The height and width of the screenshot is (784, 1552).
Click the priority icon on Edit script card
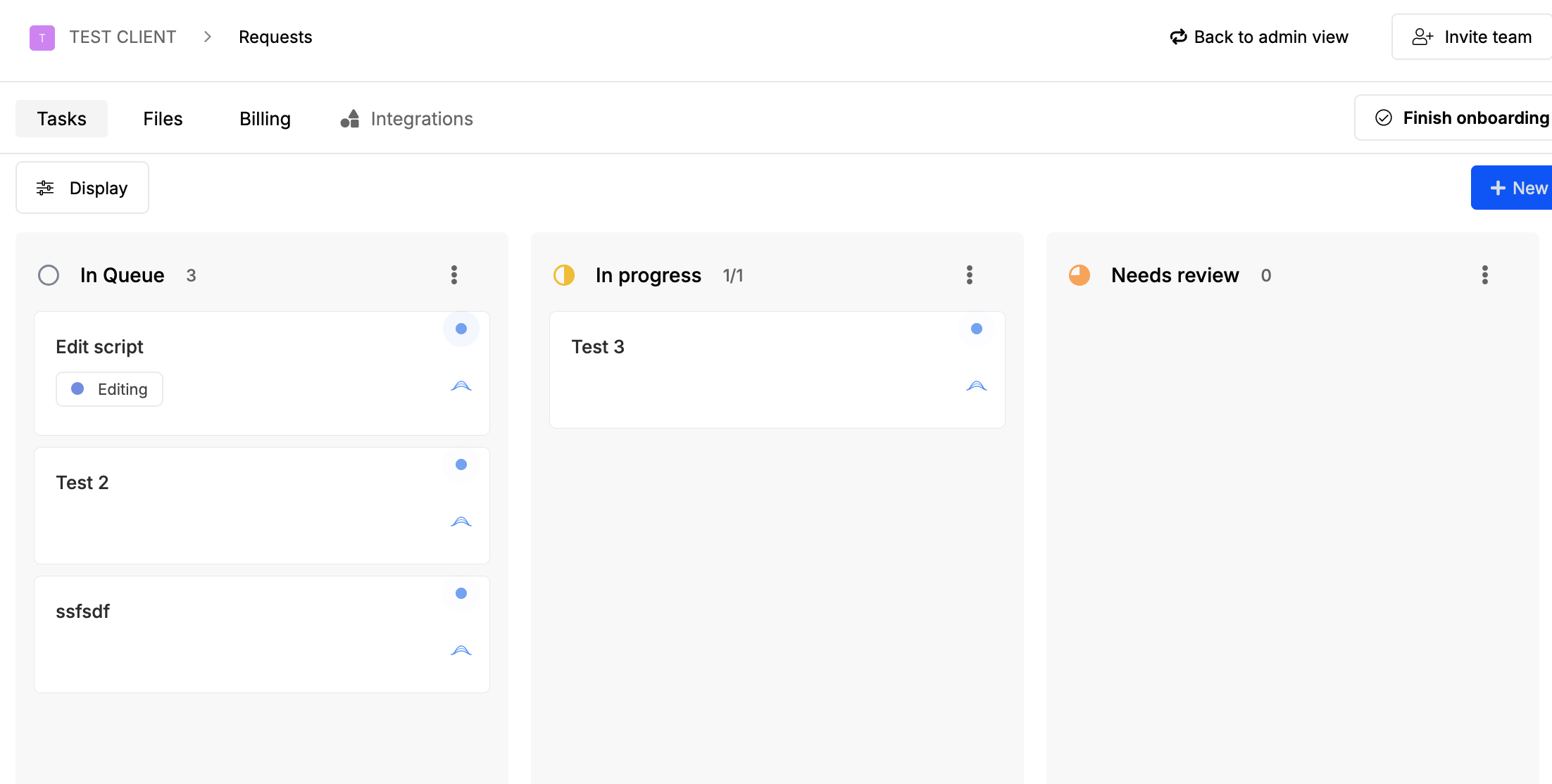coord(461,386)
